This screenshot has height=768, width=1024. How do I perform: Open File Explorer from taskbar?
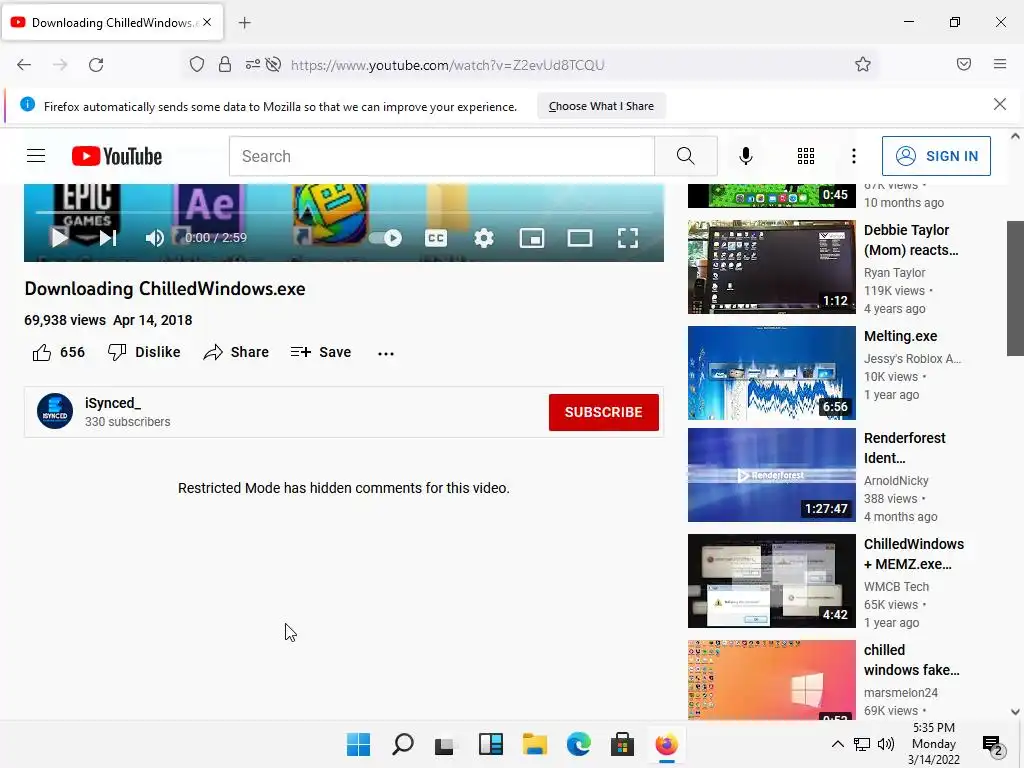point(535,744)
